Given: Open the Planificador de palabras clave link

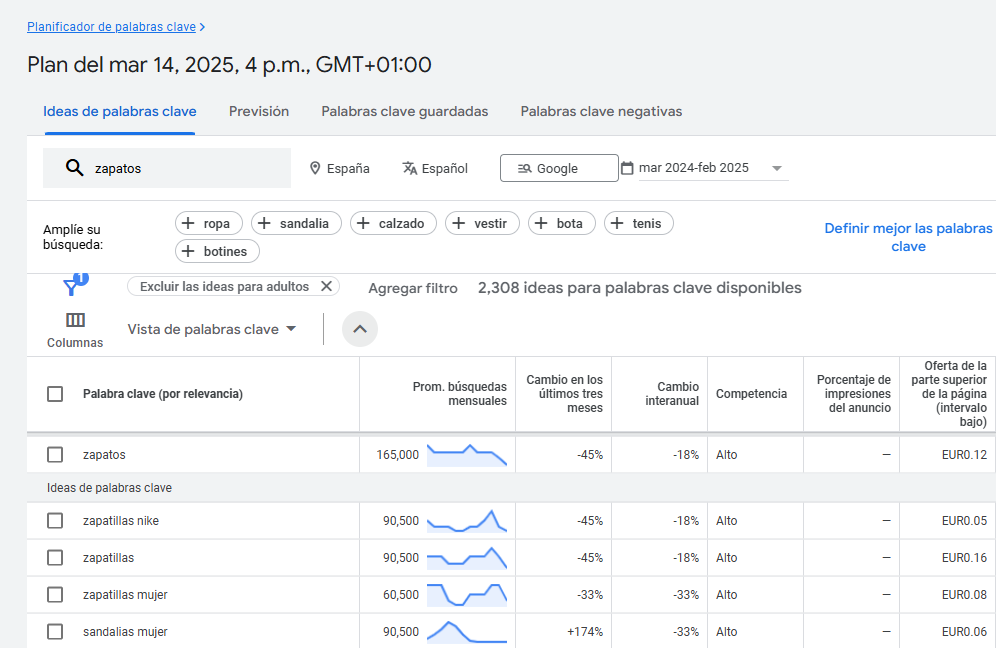Looking at the screenshot, I should (111, 27).
